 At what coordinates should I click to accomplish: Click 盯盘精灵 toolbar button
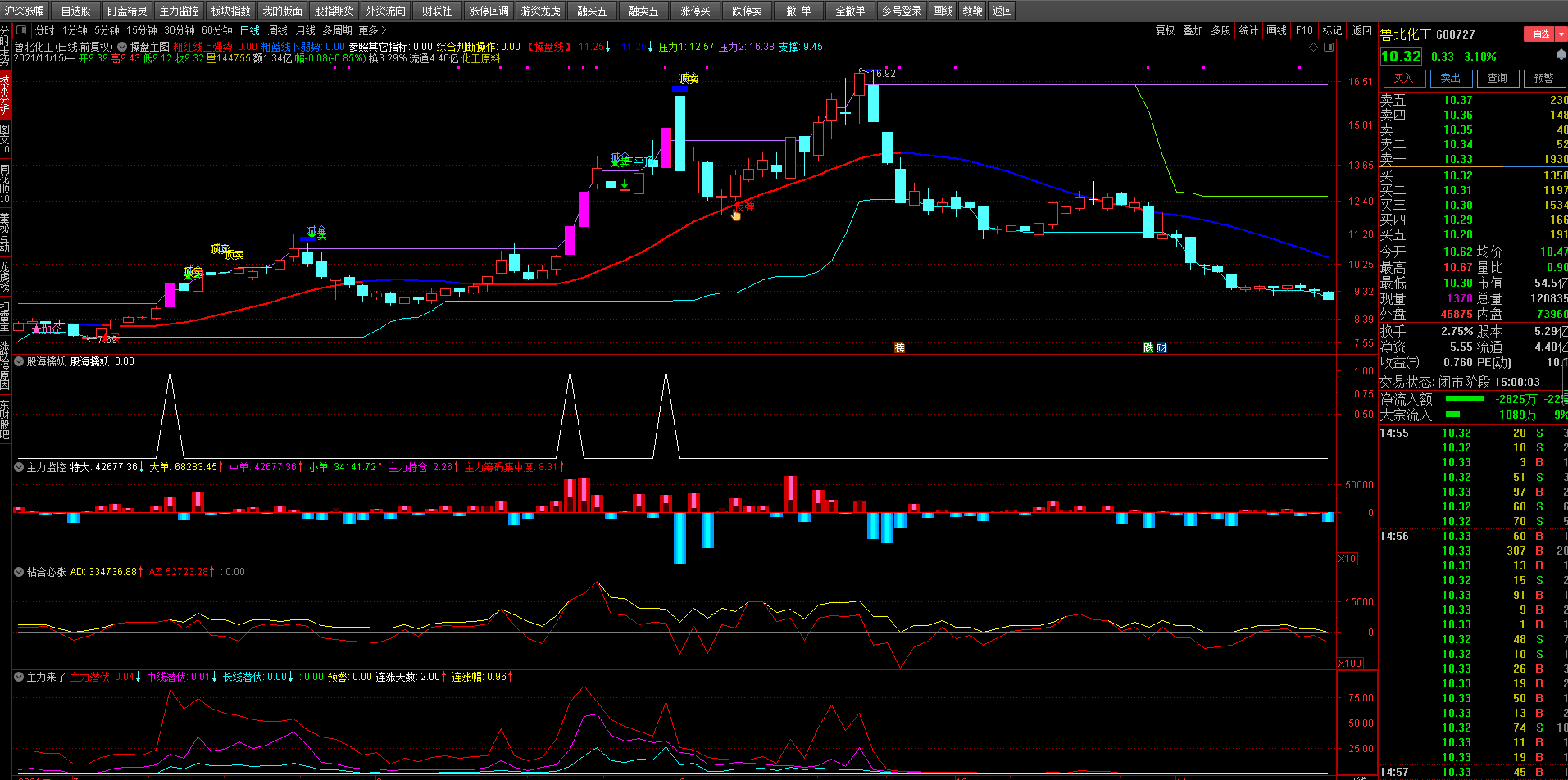(127, 11)
